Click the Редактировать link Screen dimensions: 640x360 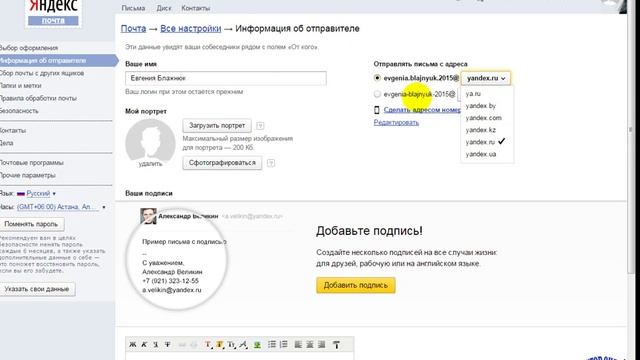pos(396,122)
